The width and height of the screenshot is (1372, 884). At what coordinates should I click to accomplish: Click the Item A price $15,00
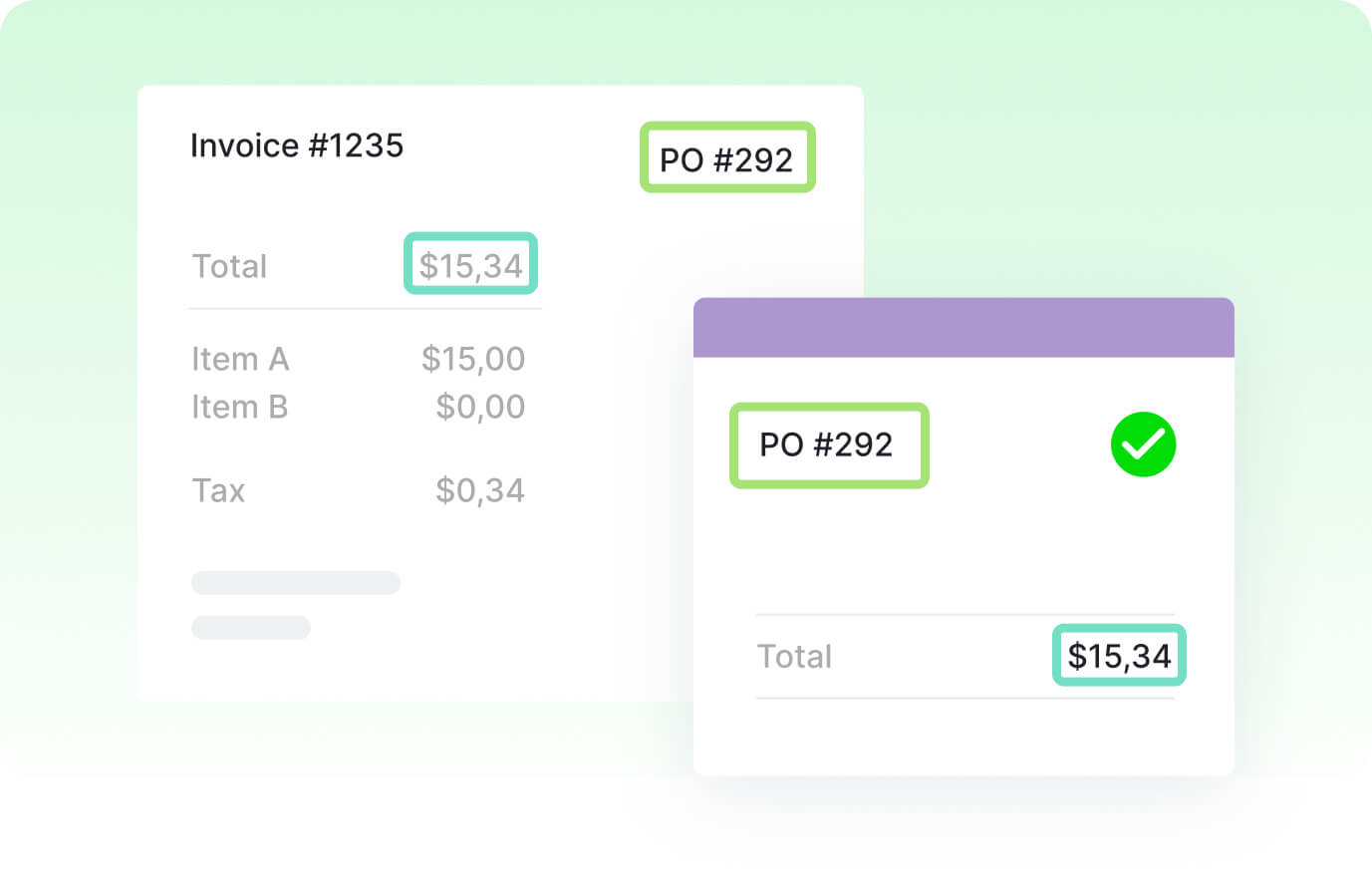472,359
